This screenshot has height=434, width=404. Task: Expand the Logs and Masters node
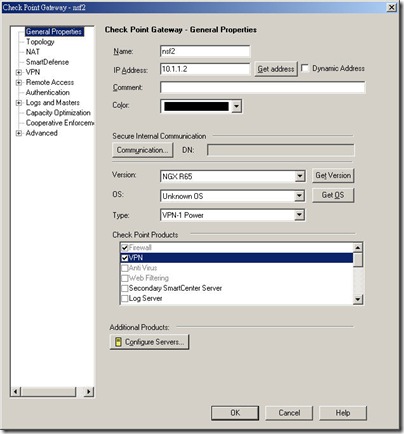coord(19,103)
